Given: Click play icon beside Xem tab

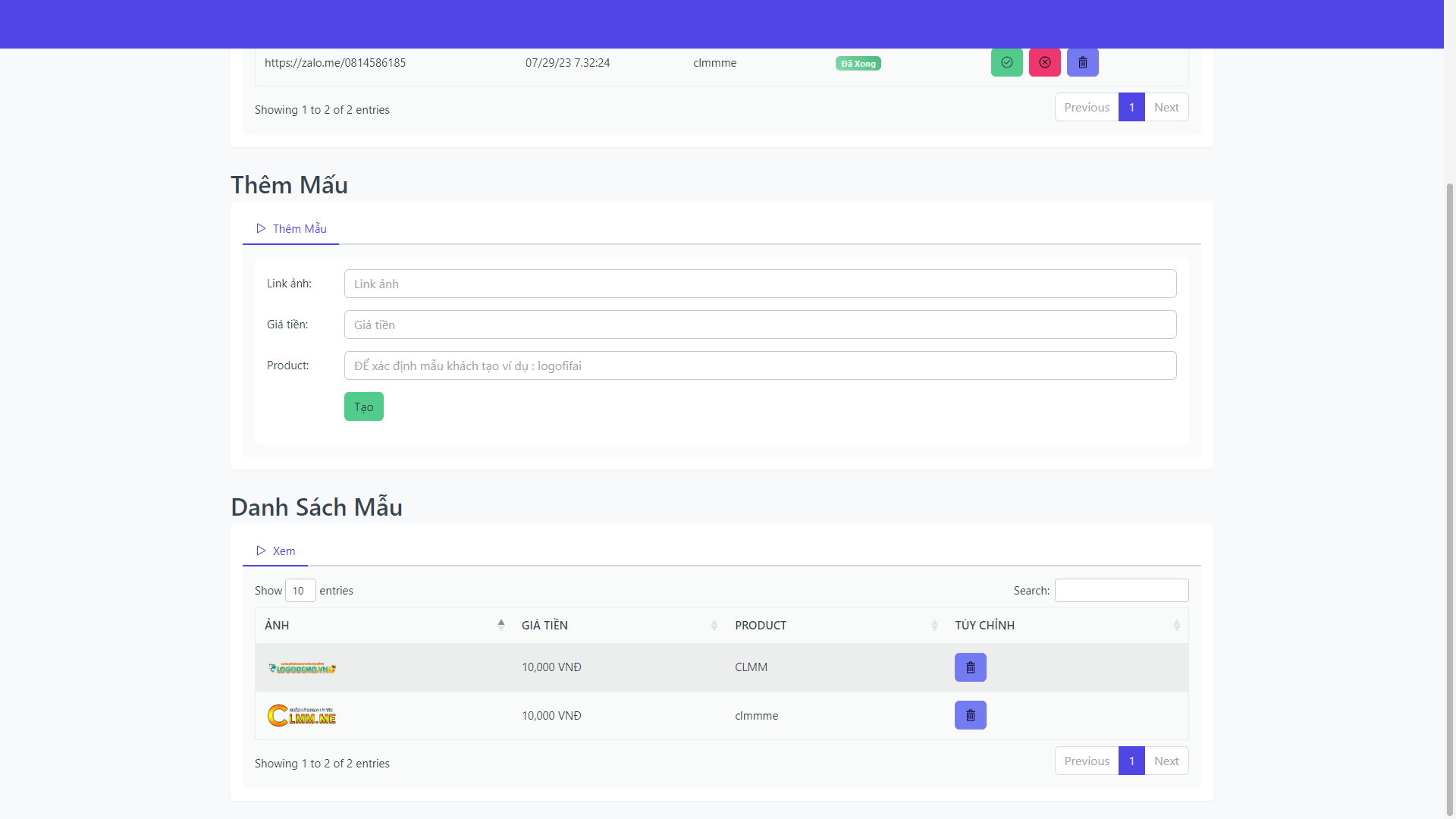Looking at the screenshot, I should pyautogui.click(x=261, y=551).
